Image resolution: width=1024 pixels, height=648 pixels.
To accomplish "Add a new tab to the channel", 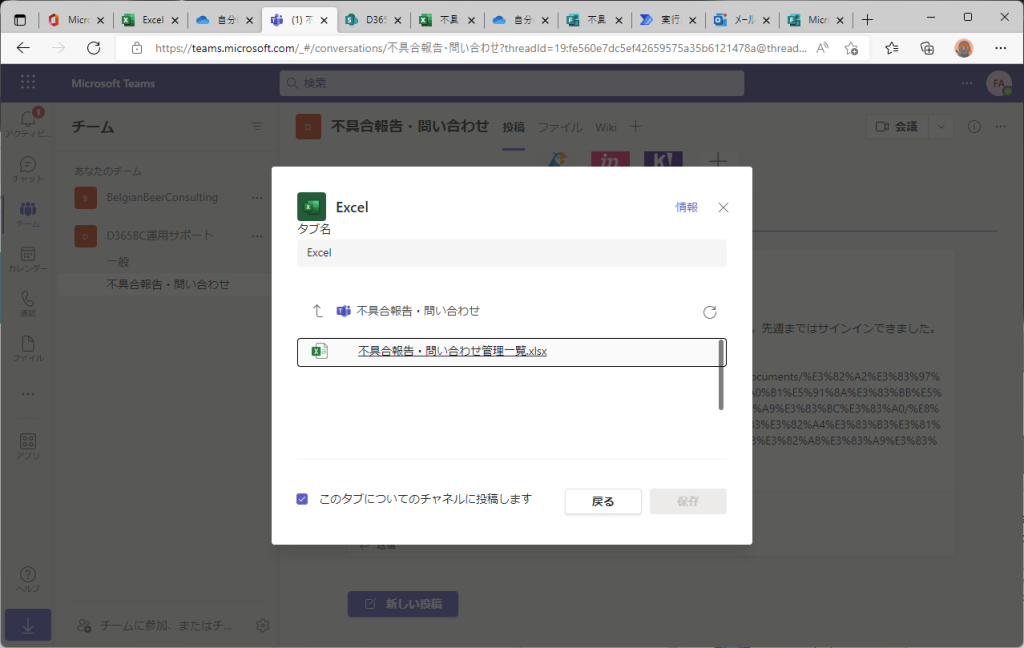I will click(635, 127).
